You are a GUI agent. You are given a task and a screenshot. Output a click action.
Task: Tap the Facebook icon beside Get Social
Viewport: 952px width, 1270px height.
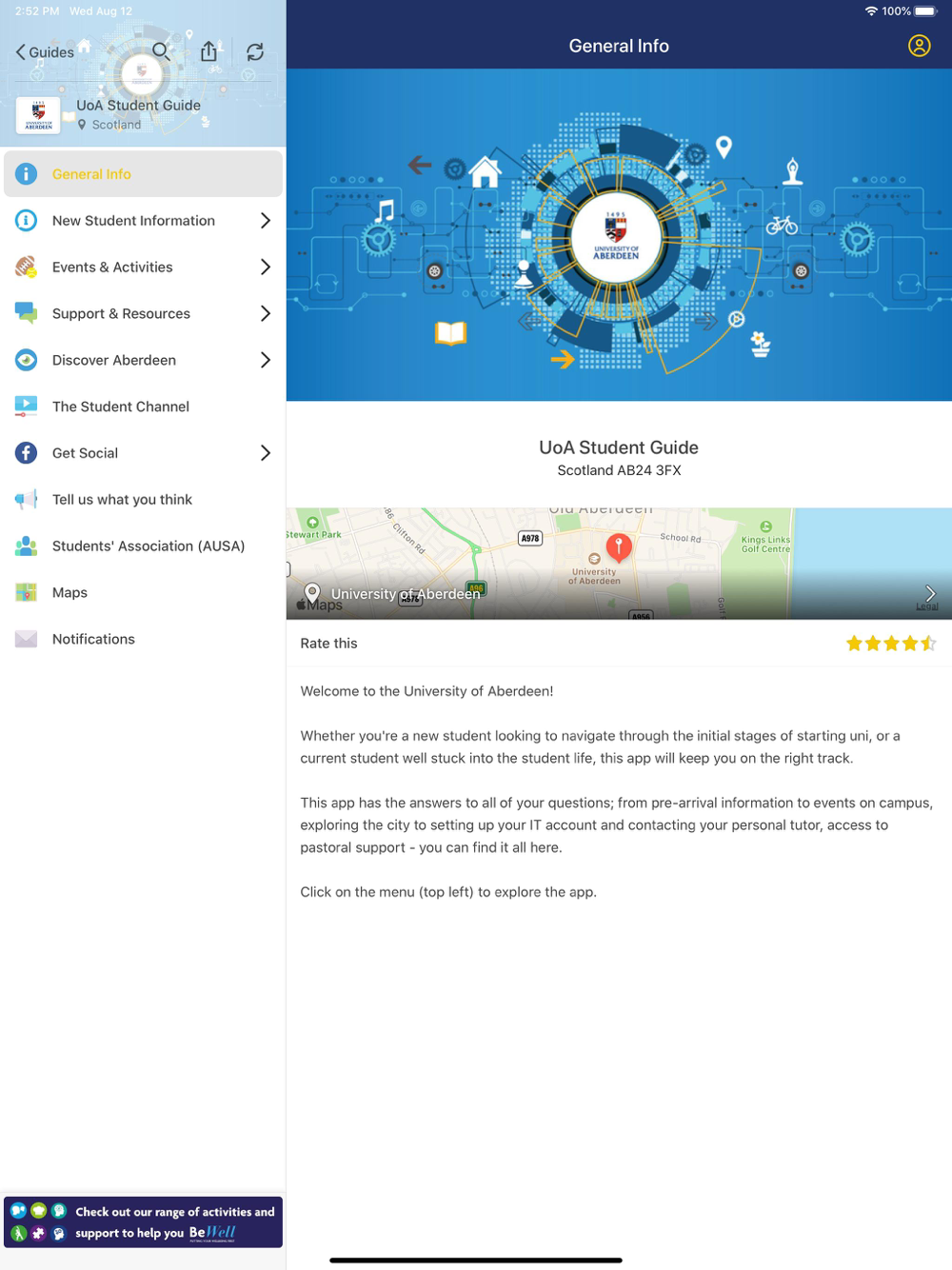click(x=26, y=453)
